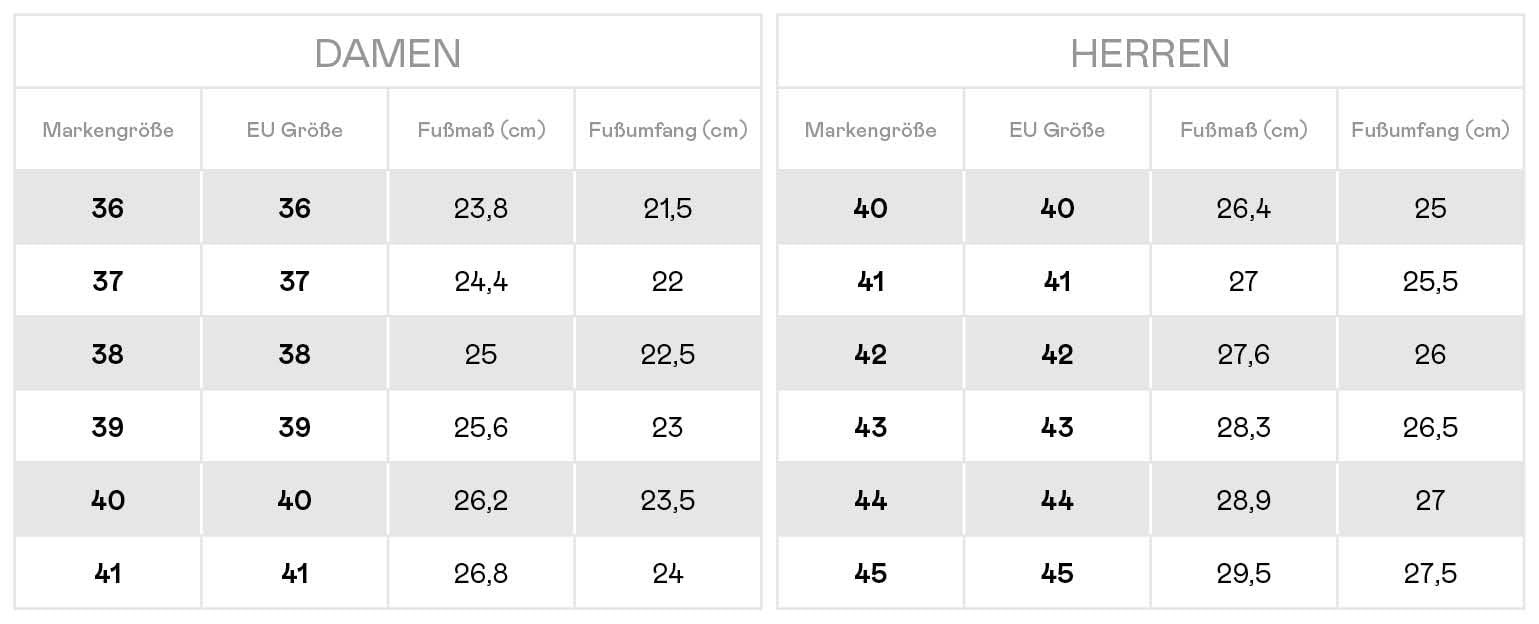This screenshot has width=1539, height=624.
Task: Select the 28,3 Fußmaß cell
Action: tap(1243, 427)
